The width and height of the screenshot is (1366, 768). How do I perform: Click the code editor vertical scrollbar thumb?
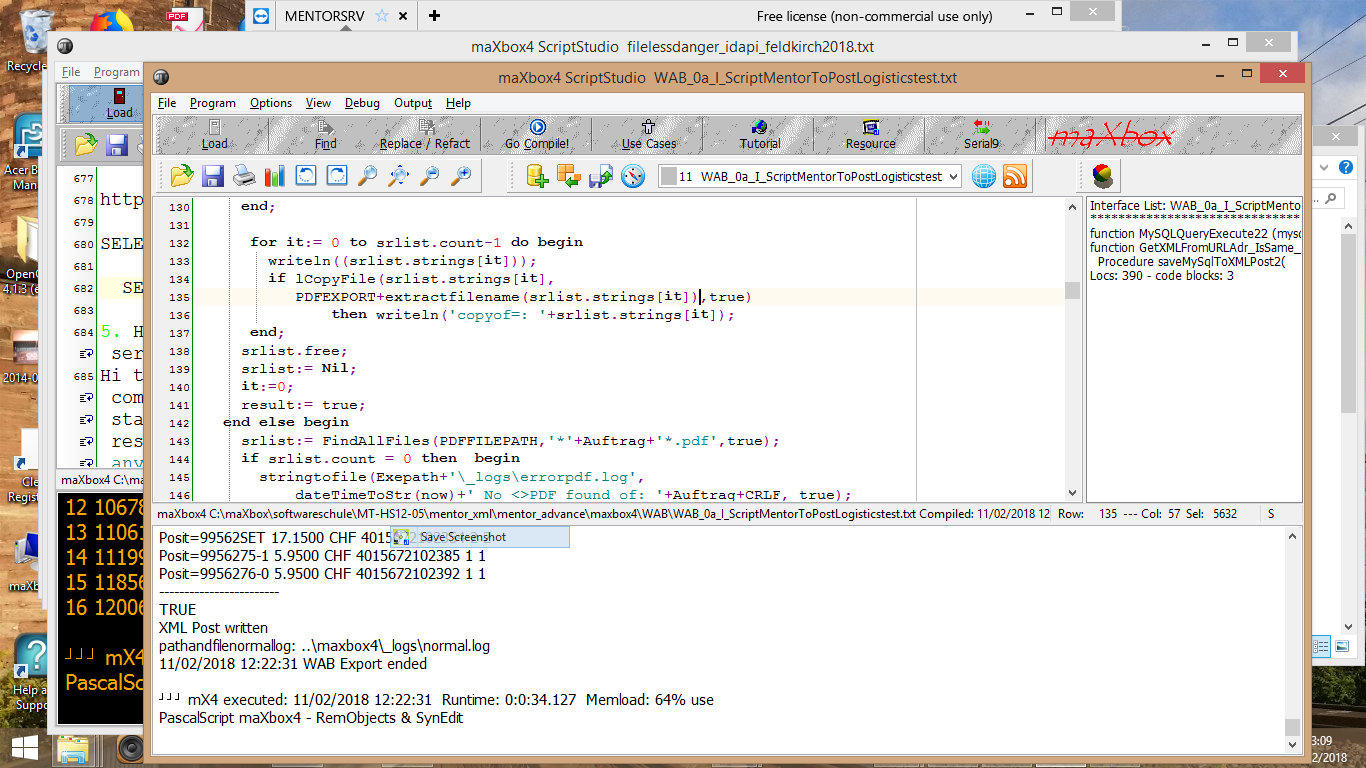1073,290
